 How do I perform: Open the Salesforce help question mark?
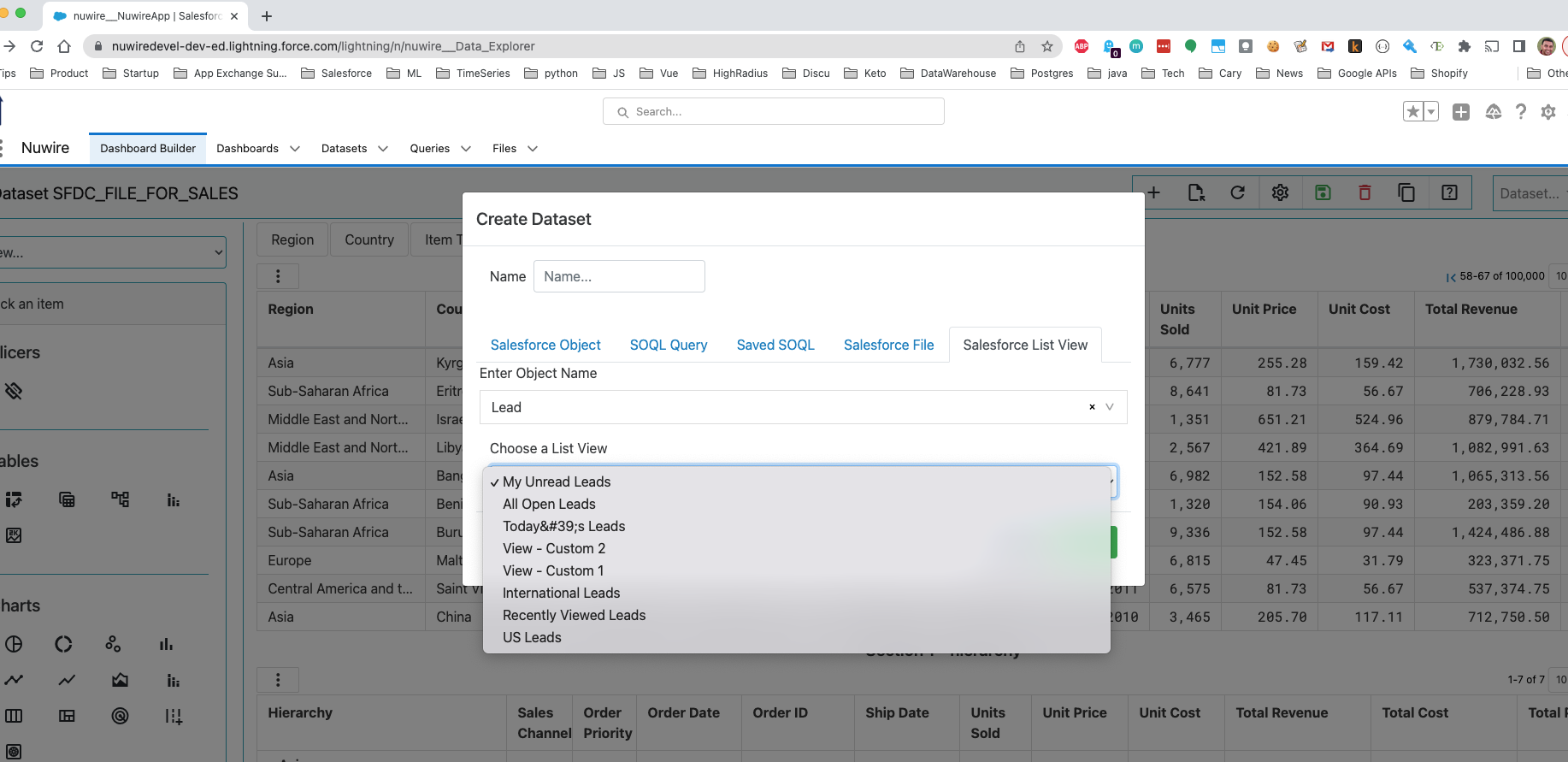1521,112
